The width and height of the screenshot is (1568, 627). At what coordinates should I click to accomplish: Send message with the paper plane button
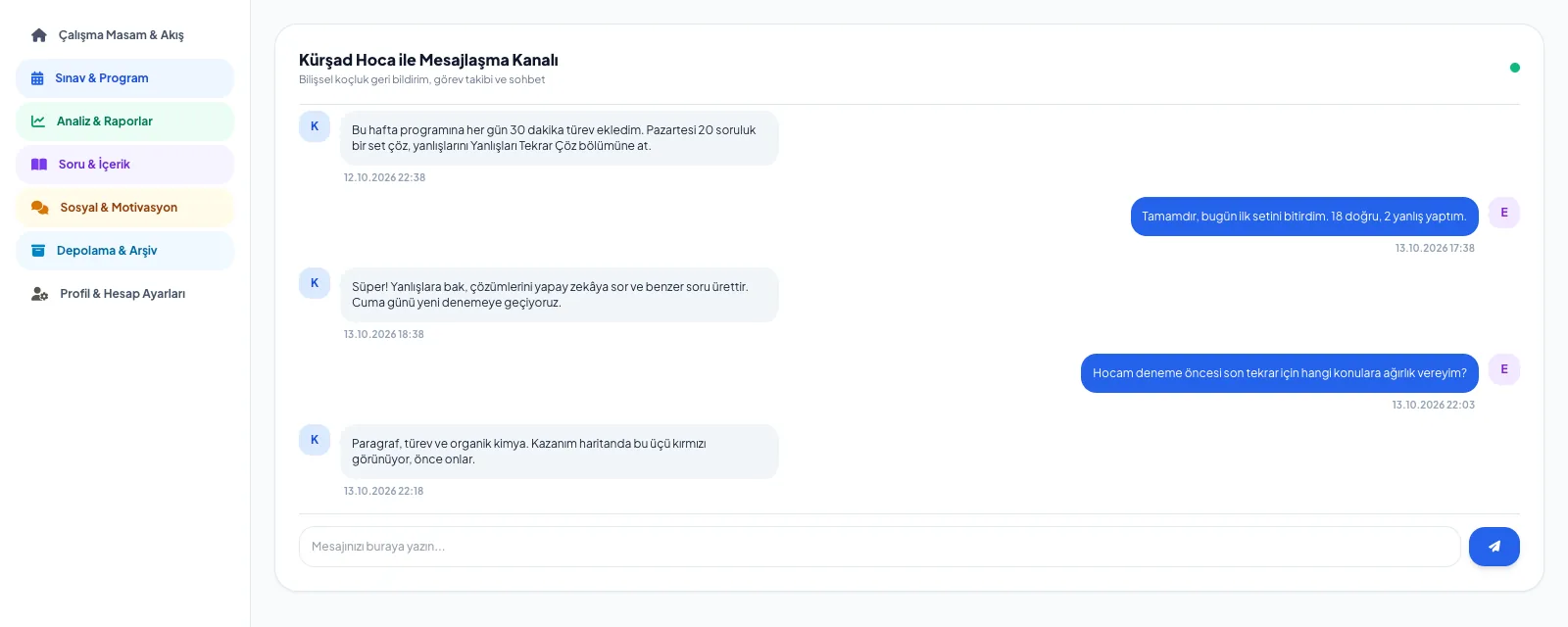point(1494,547)
